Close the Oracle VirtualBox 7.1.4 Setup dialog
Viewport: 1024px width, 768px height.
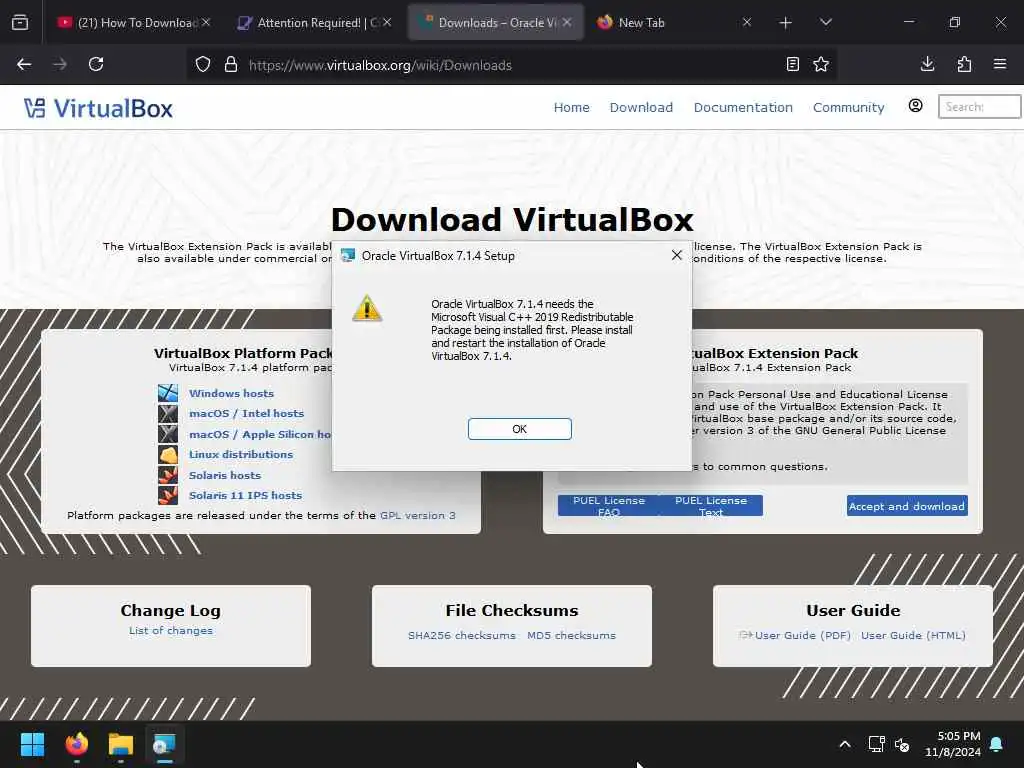point(677,255)
